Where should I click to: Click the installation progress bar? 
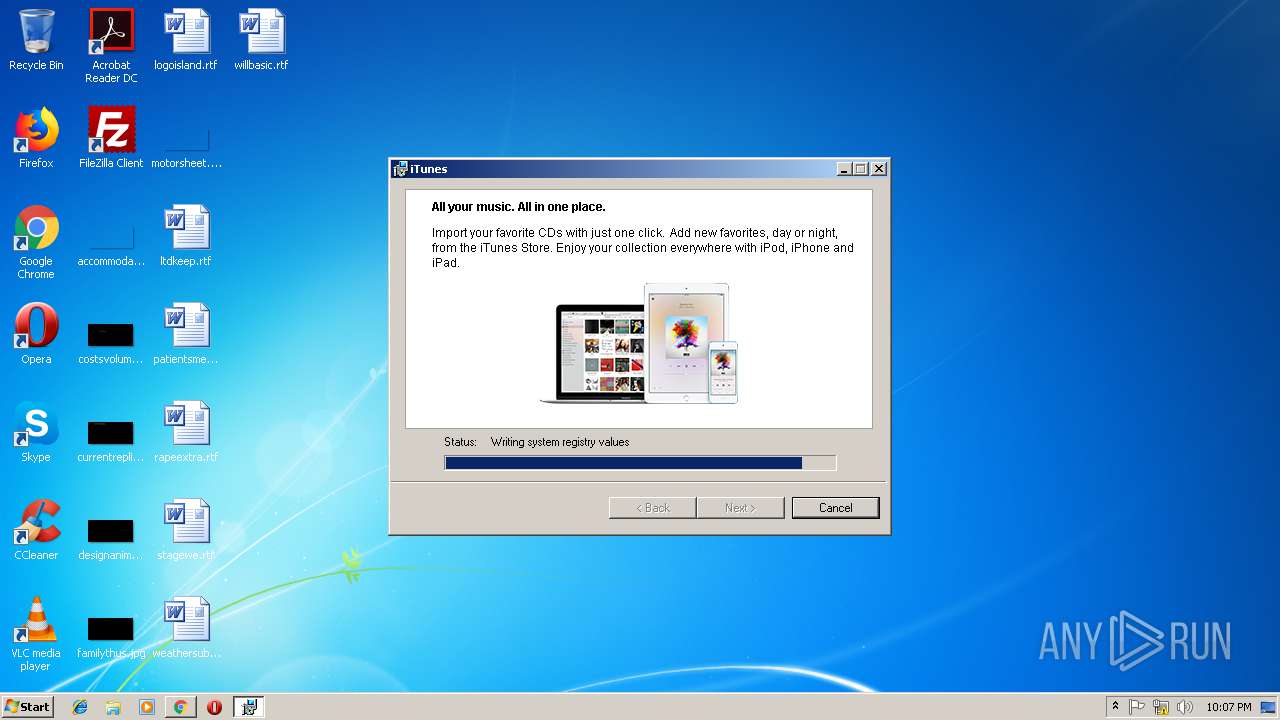(x=640, y=463)
